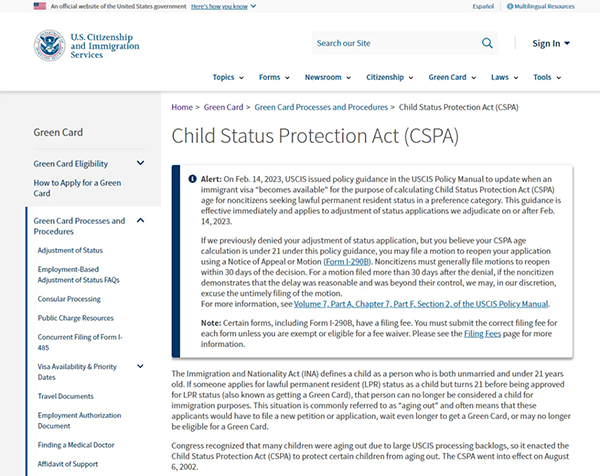Open the Form I-290B link
The width and height of the screenshot is (600, 476).
pos(347,262)
